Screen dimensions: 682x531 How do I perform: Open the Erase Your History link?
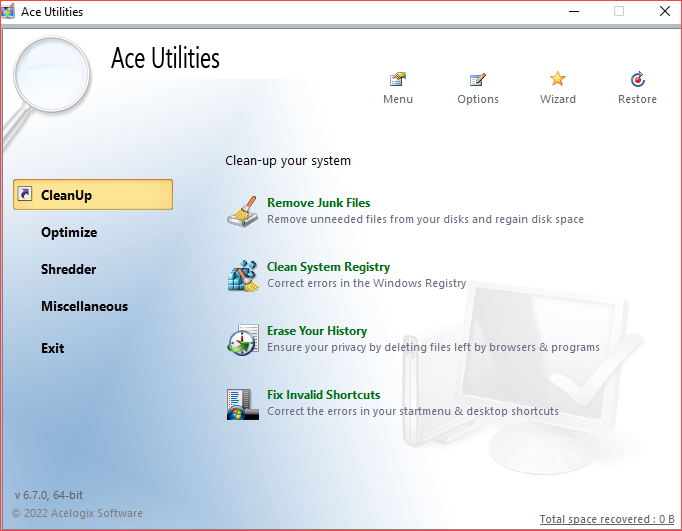pyautogui.click(x=317, y=331)
